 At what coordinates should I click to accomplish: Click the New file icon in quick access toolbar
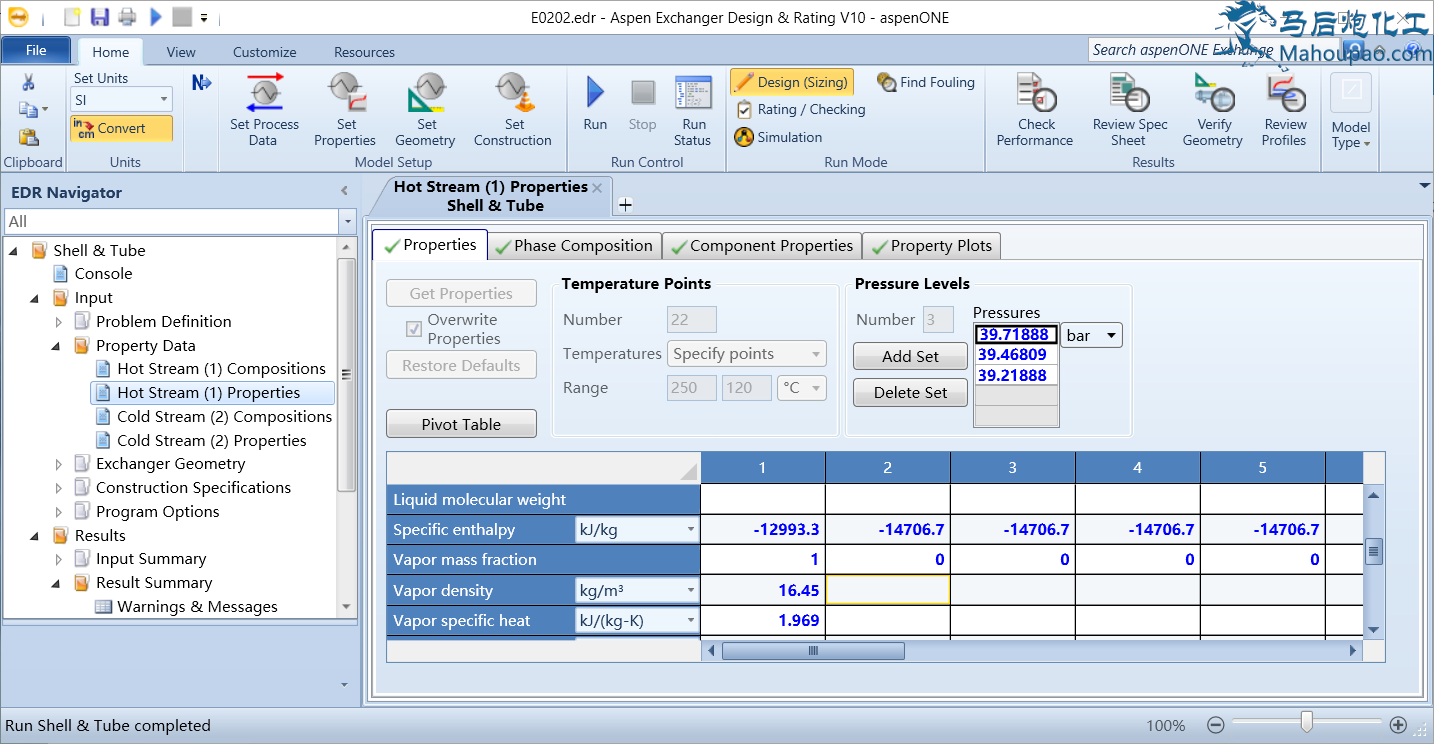(x=72, y=17)
